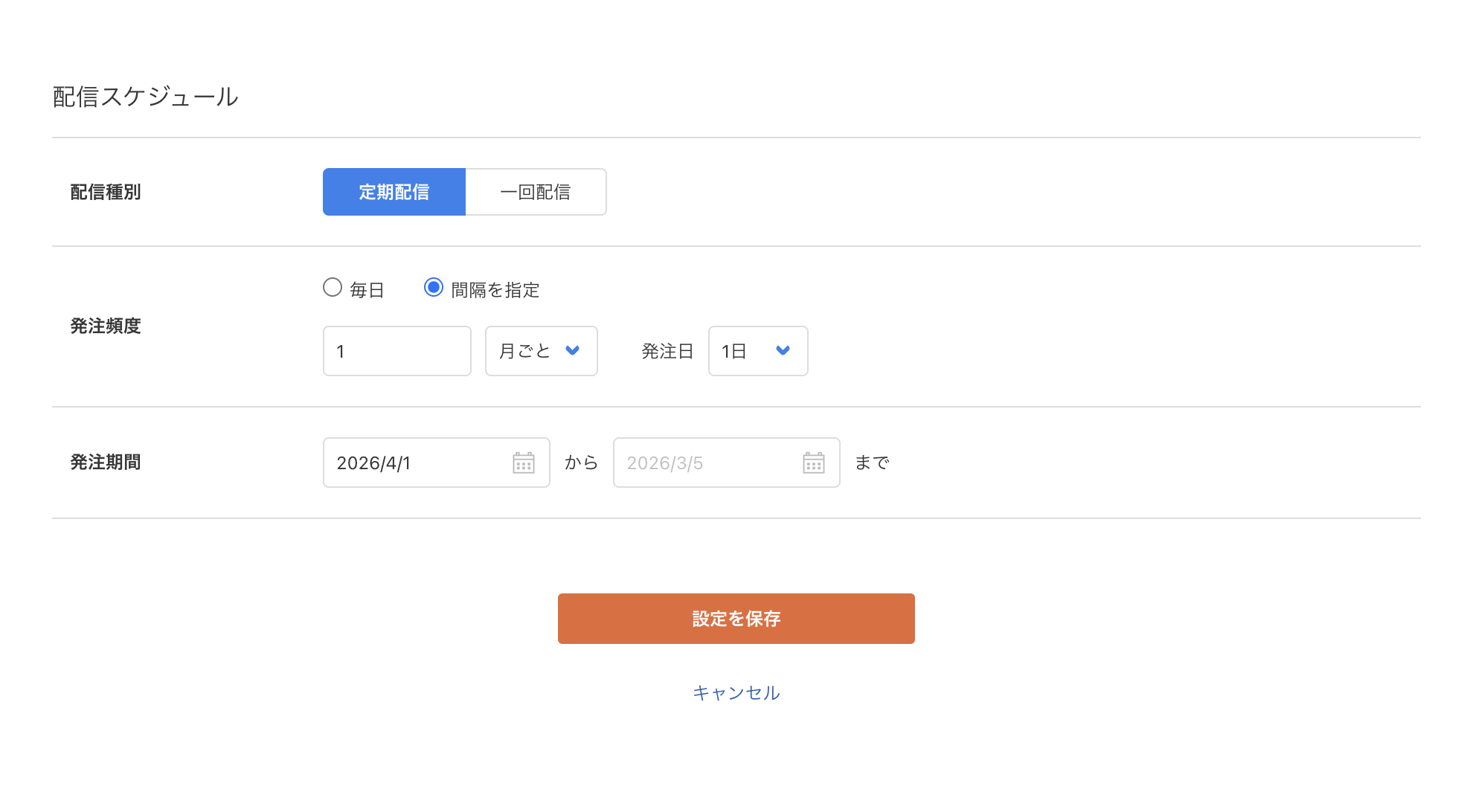Switch to the 定期配信 tab
Viewport: 1467px width, 812px height.
(394, 192)
